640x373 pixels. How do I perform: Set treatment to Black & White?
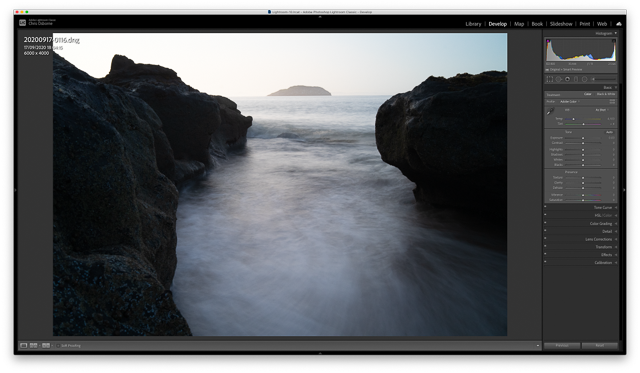coord(606,94)
